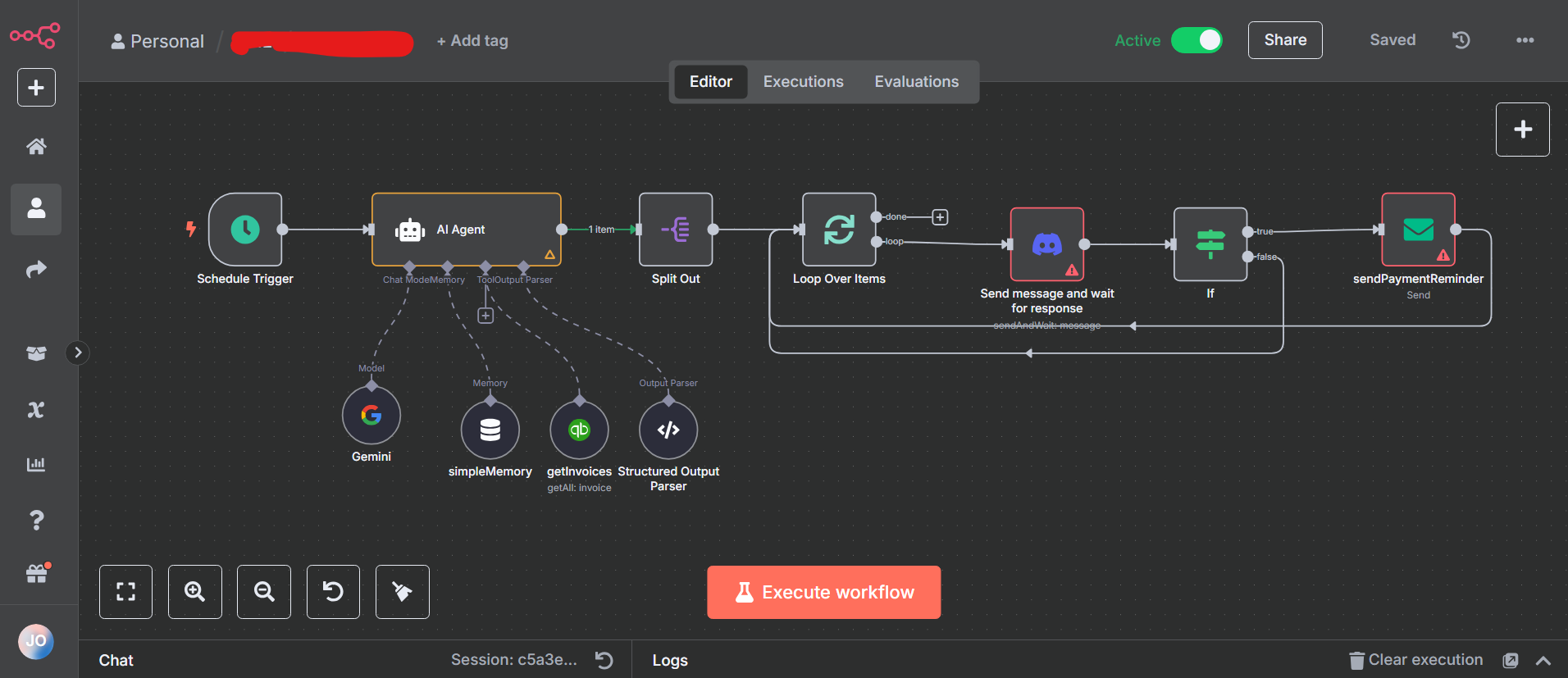Open the help question mark icon

(x=36, y=520)
